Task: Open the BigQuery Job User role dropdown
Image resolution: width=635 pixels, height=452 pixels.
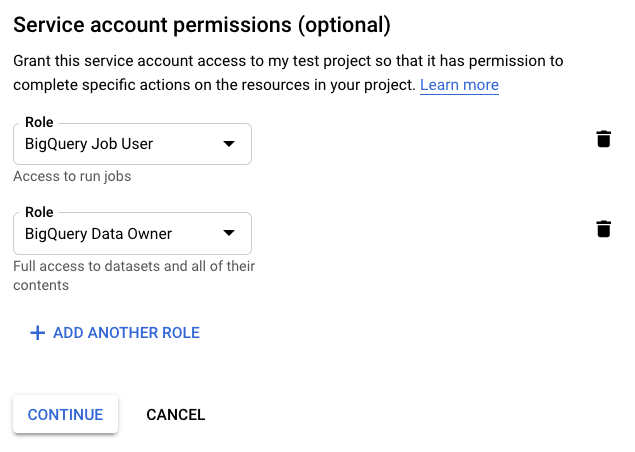Action: (x=132, y=144)
